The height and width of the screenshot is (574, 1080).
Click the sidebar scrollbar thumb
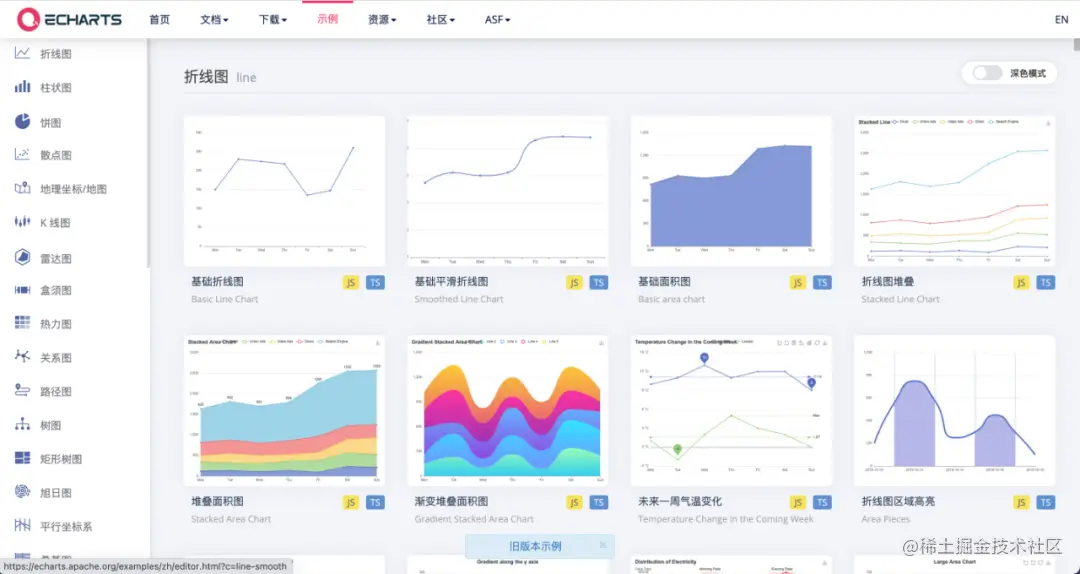point(147,153)
